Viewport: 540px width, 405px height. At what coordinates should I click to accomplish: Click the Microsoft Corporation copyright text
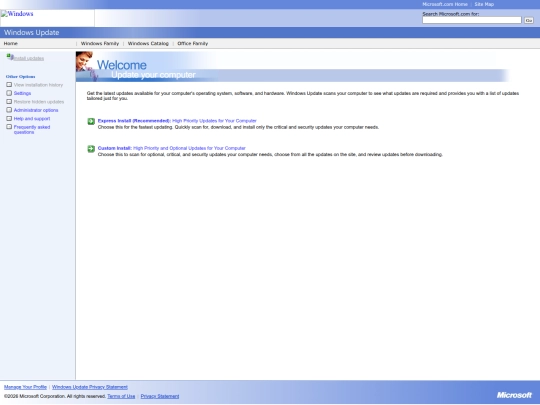click(55, 396)
